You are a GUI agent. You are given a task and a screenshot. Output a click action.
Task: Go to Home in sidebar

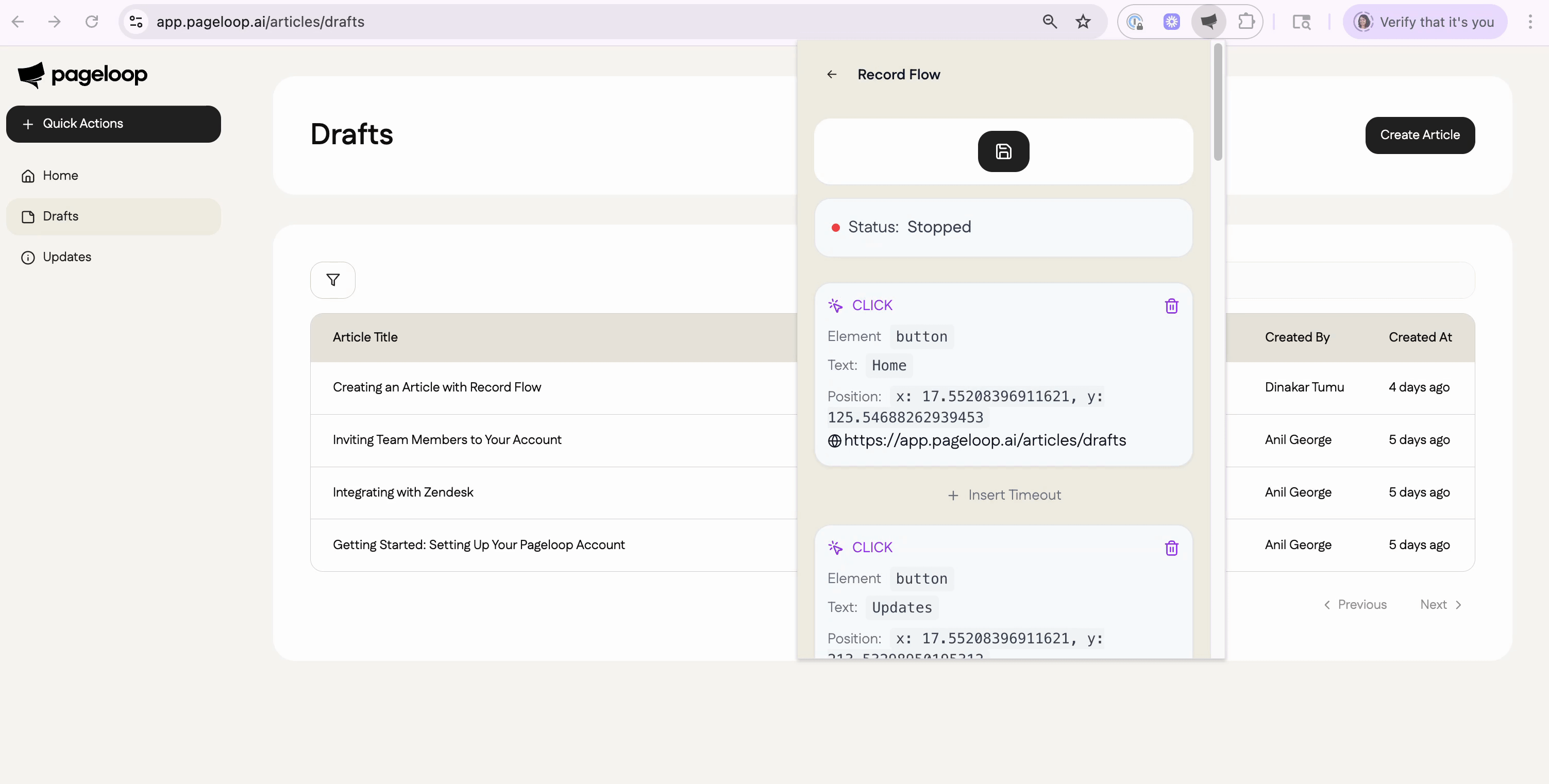(114, 176)
